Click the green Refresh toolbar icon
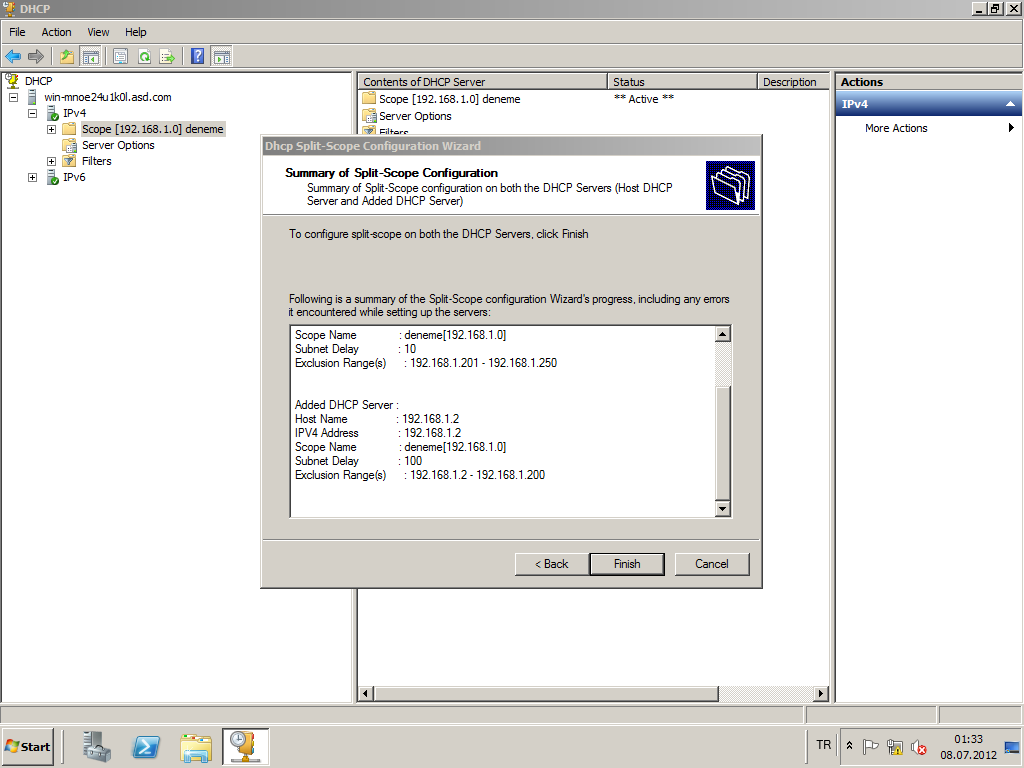Screen dimensions: 1024x768 (x=144, y=57)
